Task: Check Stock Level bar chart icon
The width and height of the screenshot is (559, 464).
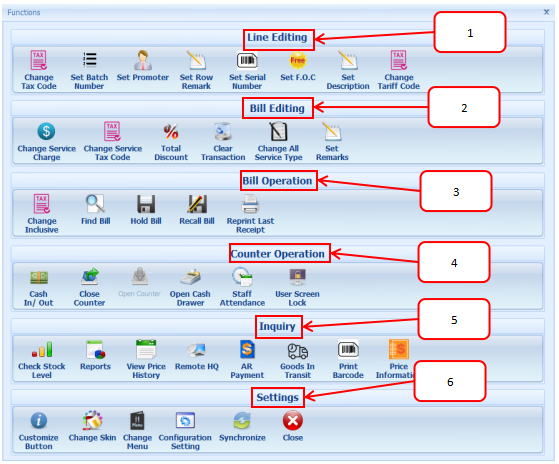Action: (x=42, y=349)
